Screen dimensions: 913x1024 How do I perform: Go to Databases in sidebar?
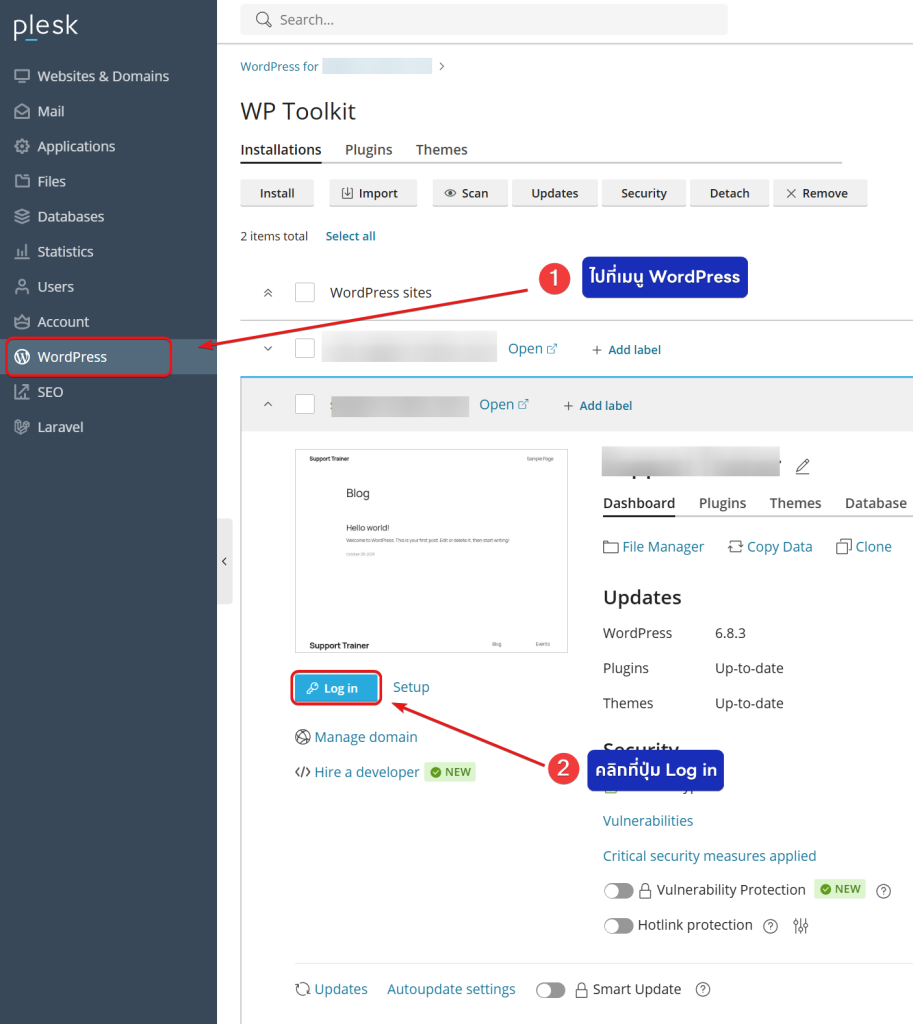pyautogui.click(x=70, y=217)
